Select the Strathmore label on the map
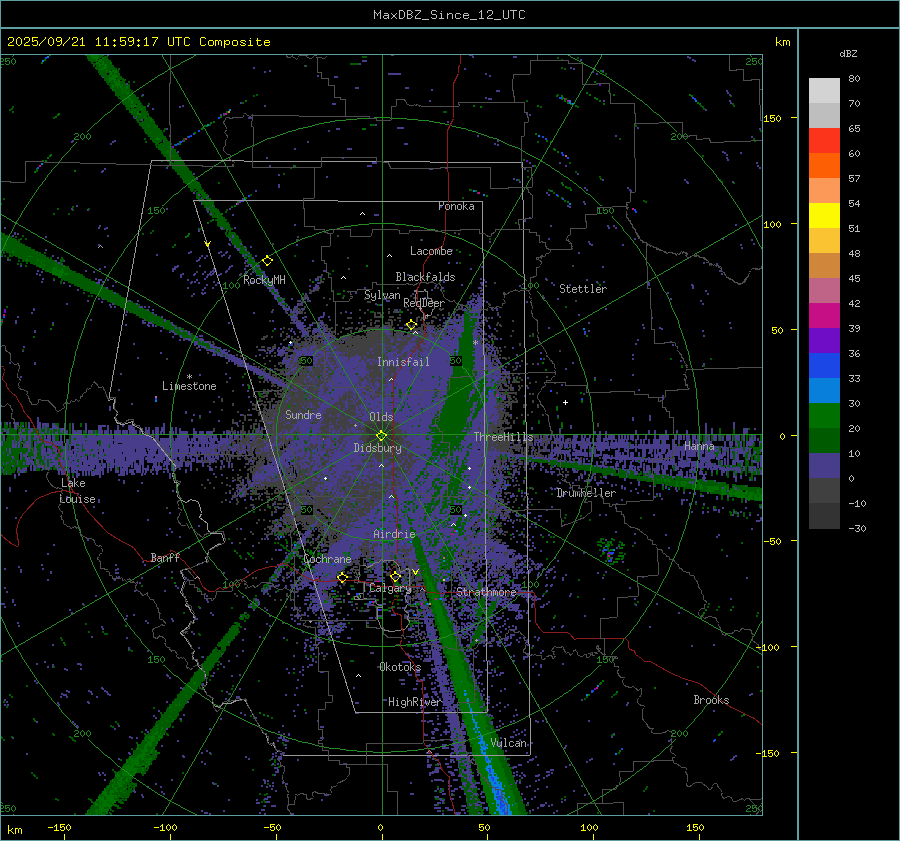The width and height of the screenshot is (900, 841). click(486, 592)
